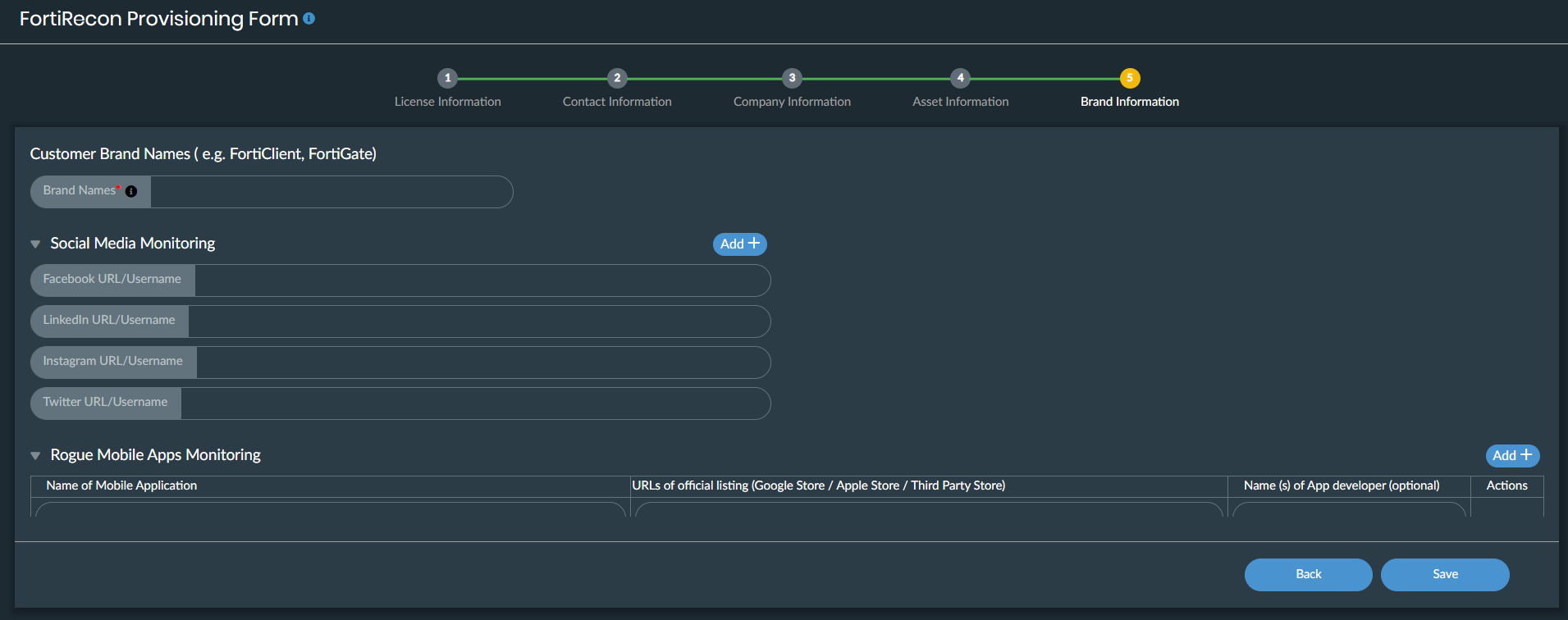Image resolution: width=1568 pixels, height=620 pixels.
Task: Click the Name of Mobile Application field
Action: [x=330, y=510]
